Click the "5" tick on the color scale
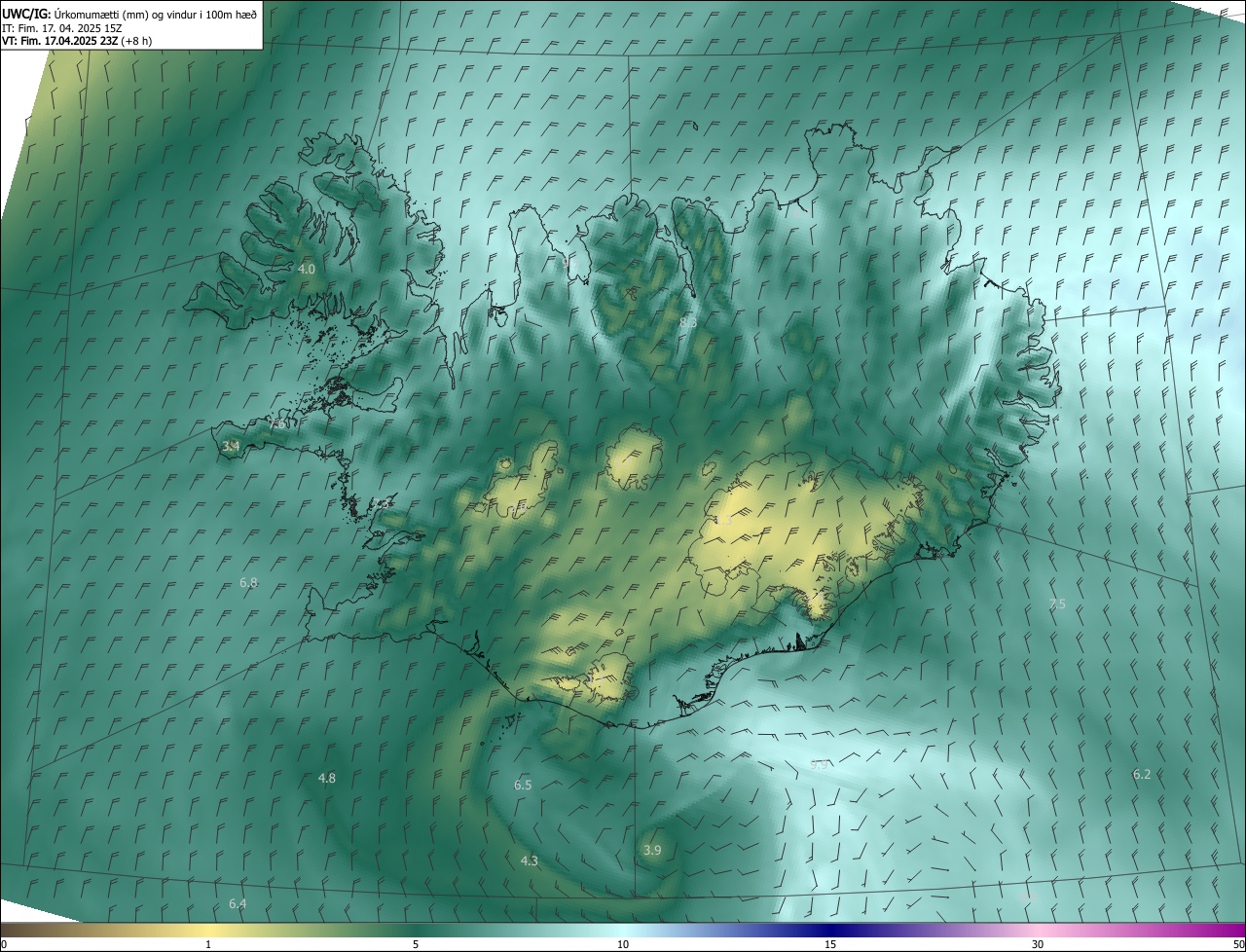The height and width of the screenshot is (952, 1246). (x=416, y=944)
